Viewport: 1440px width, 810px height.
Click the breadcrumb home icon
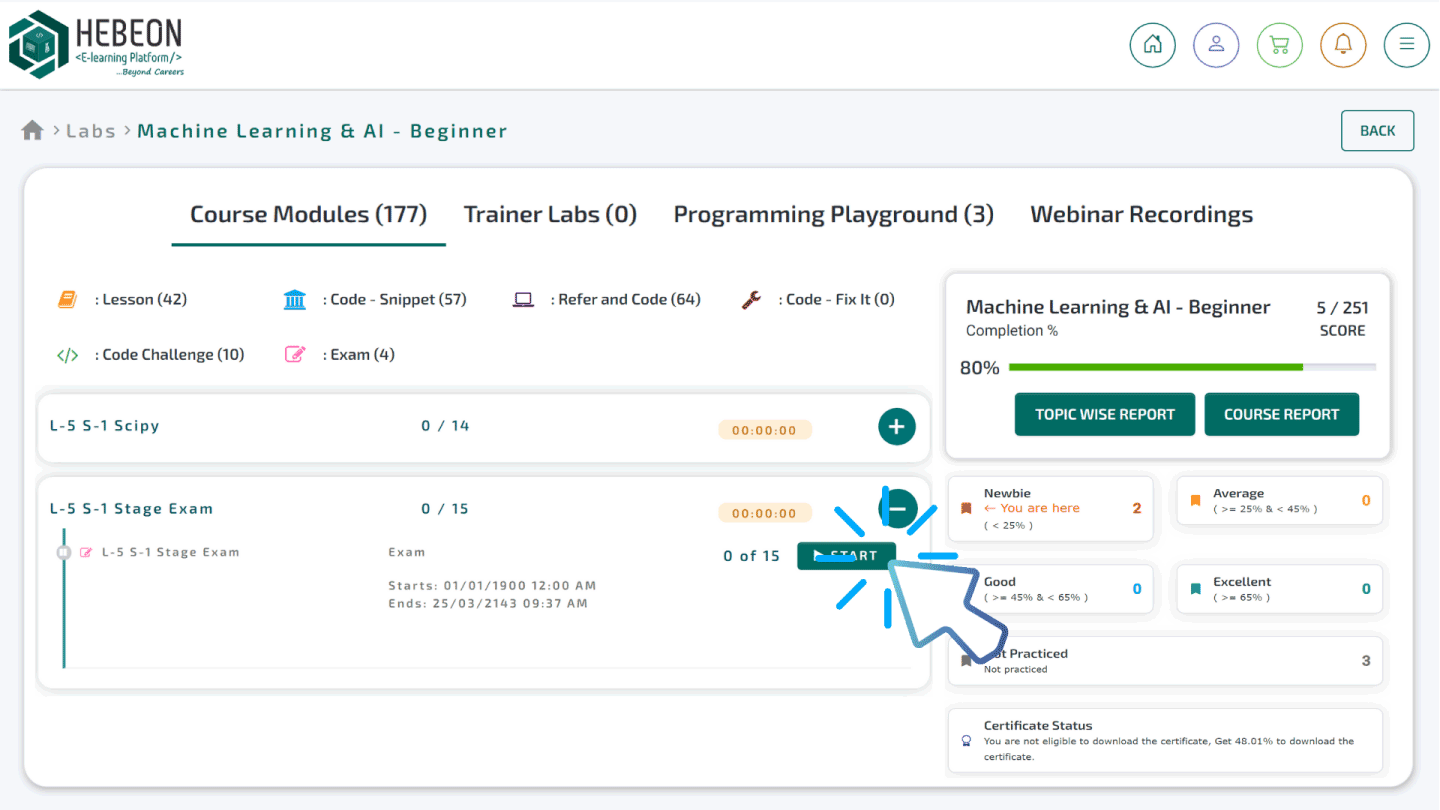tap(32, 131)
